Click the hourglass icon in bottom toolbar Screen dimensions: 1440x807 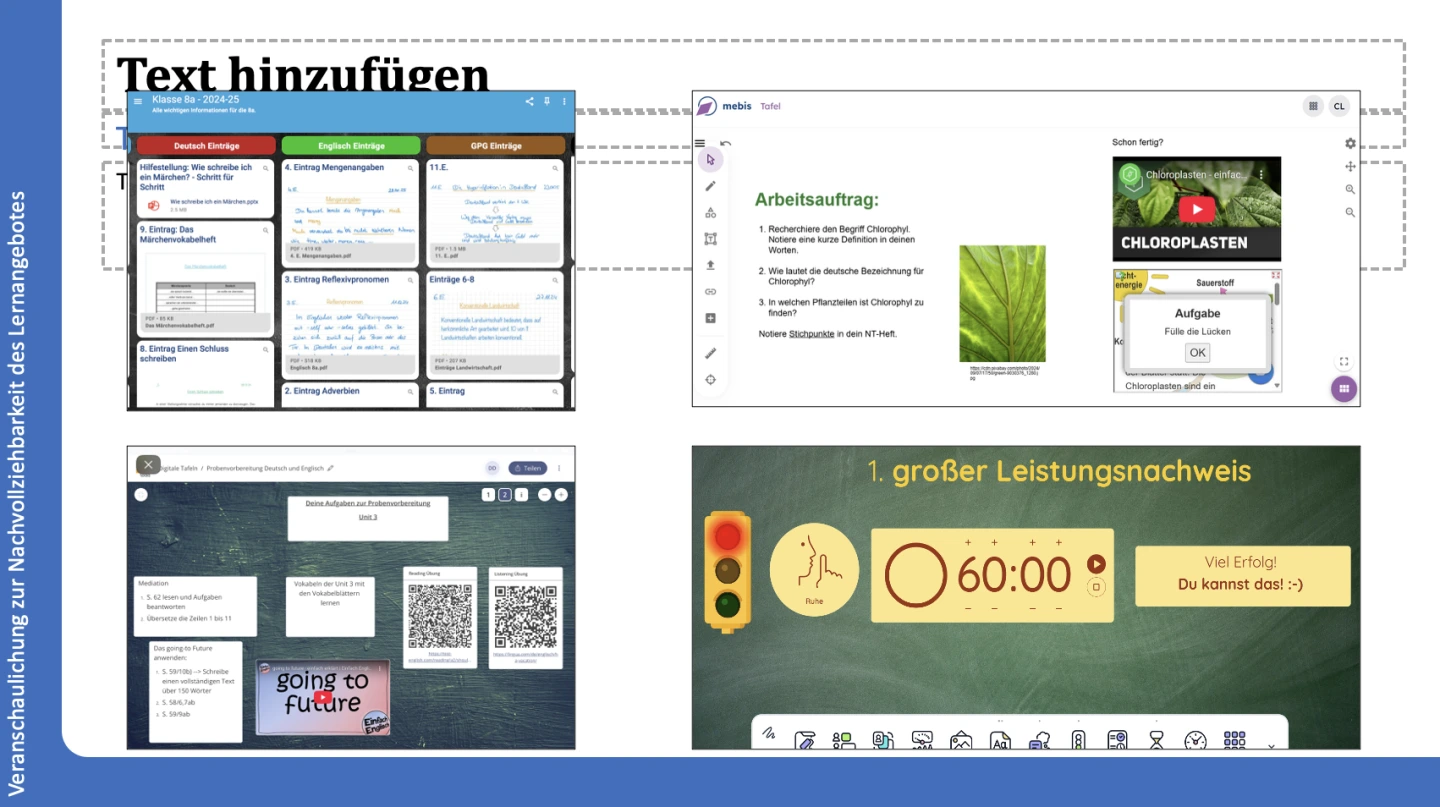[x=1157, y=741]
